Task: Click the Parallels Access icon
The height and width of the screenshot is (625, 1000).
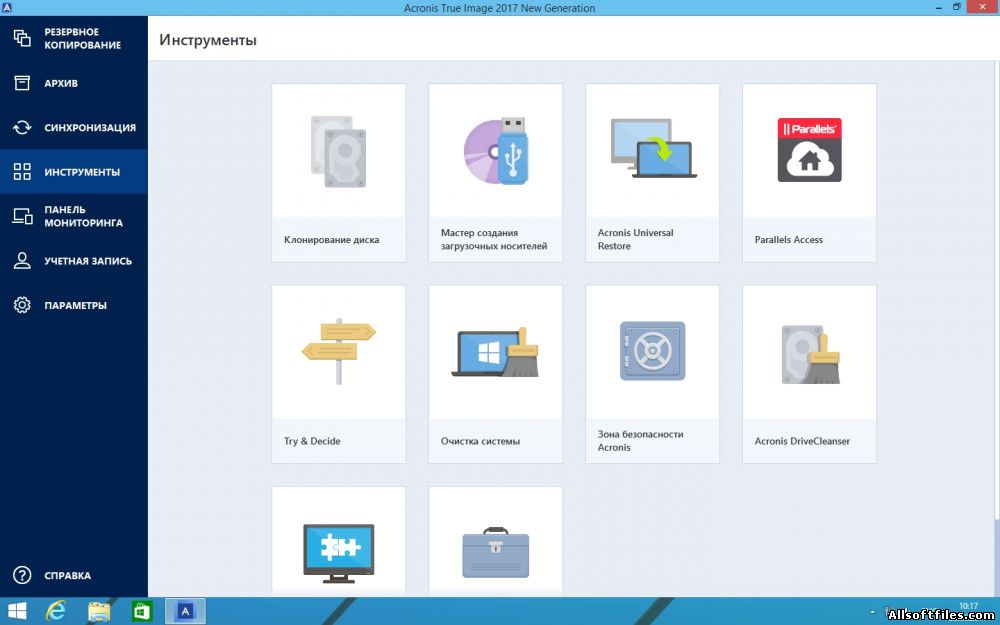Action: [809, 151]
